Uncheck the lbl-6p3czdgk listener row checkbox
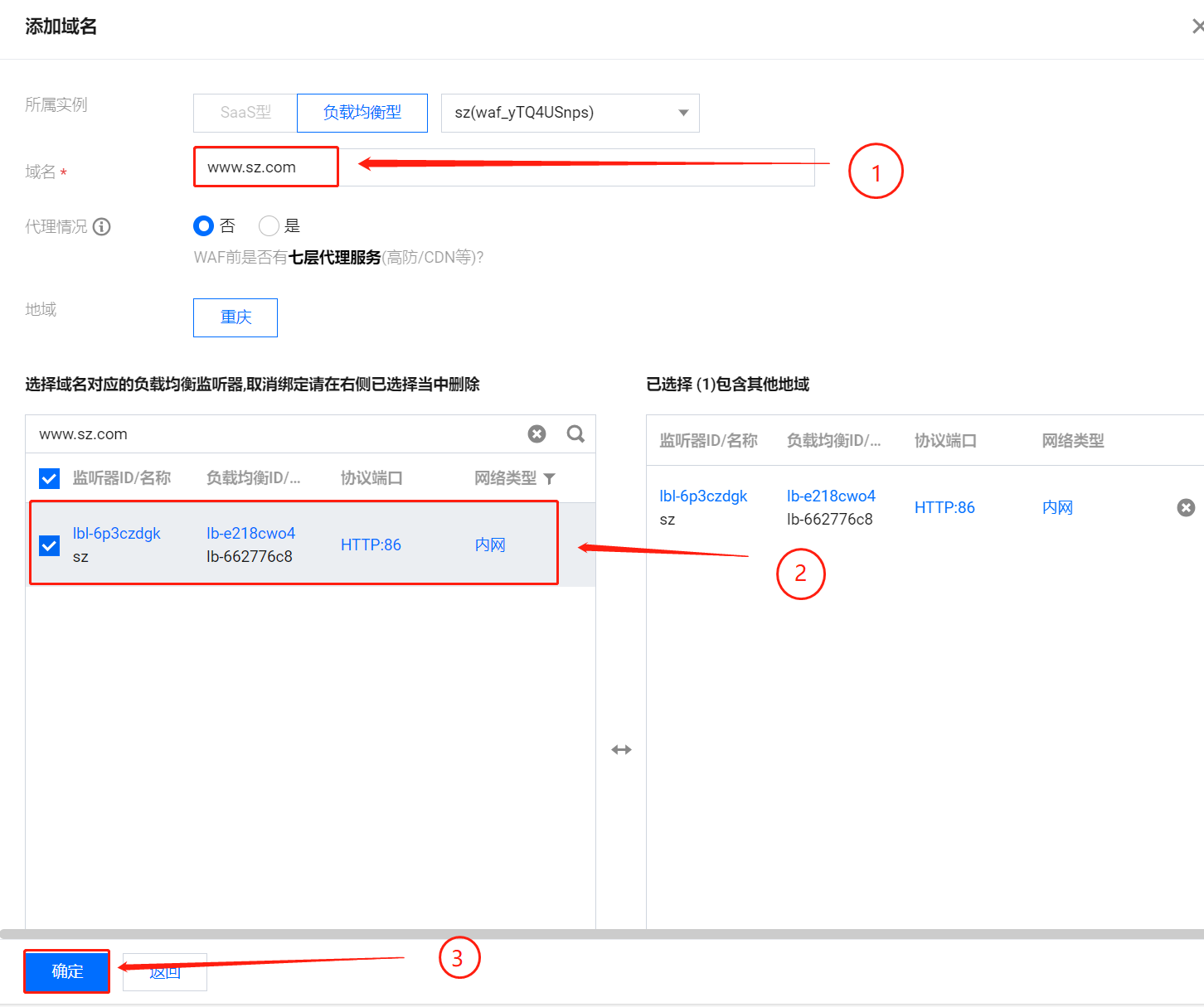 pos(50,545)
